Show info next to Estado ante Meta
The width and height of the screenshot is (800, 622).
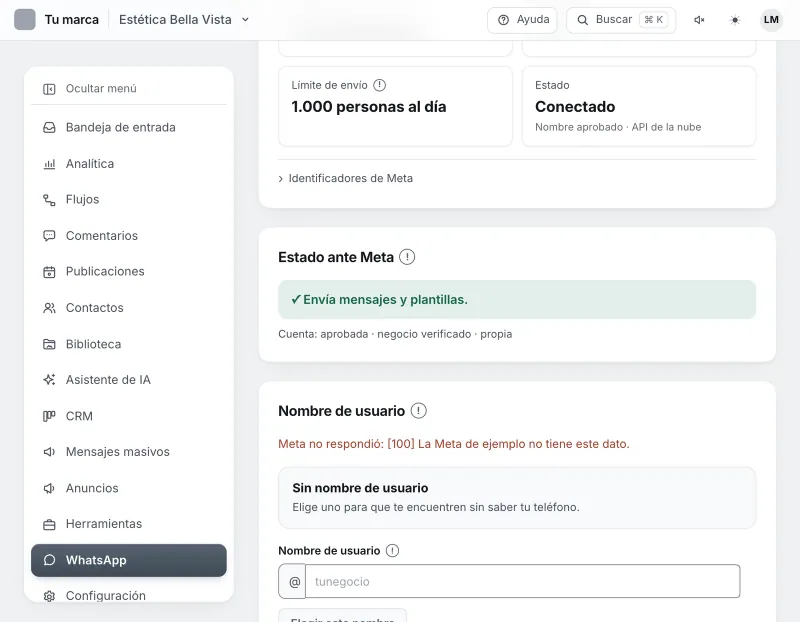pos(407,257)
